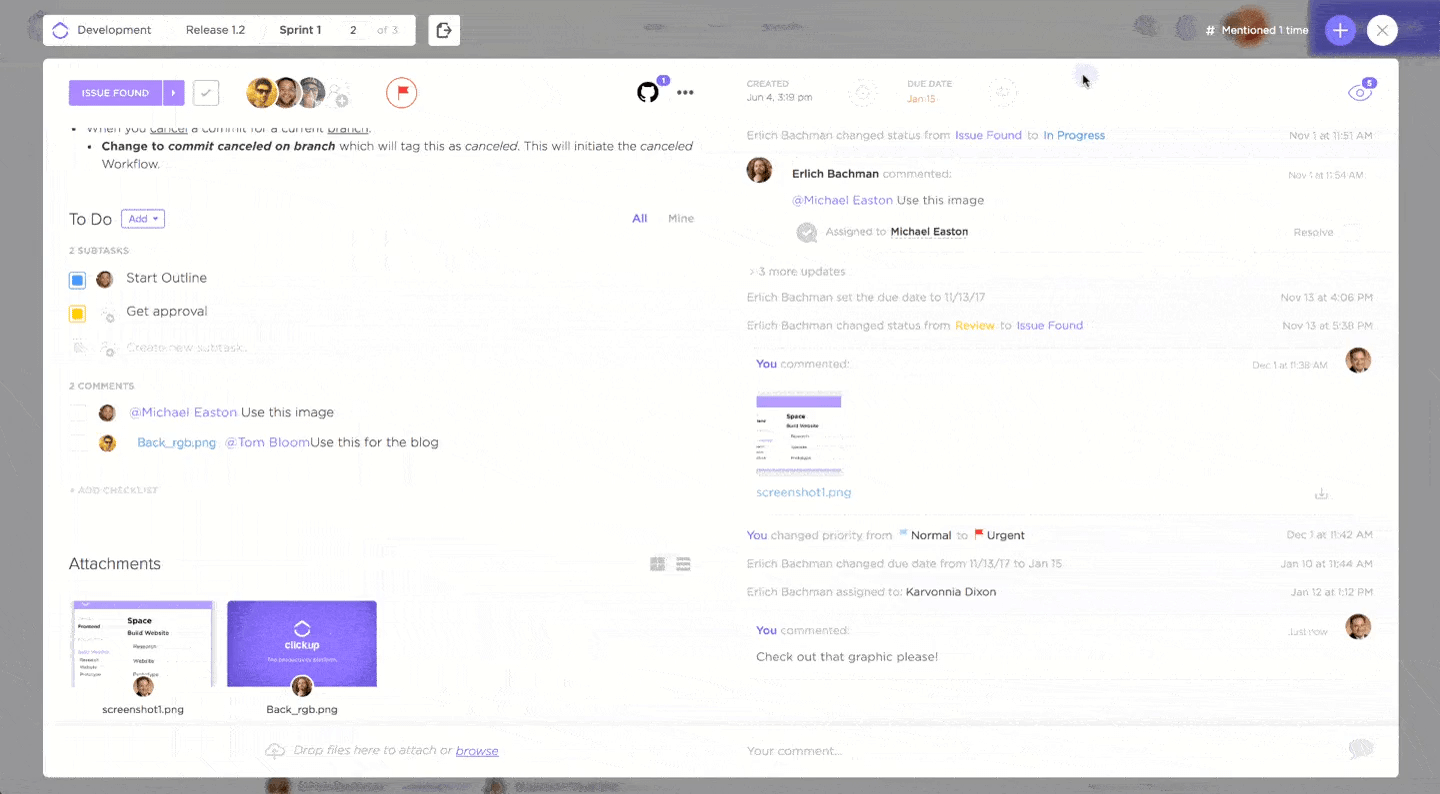Expand the 3 more updates section
This screenshot has height=794, width=1440.
click(797, 272)
